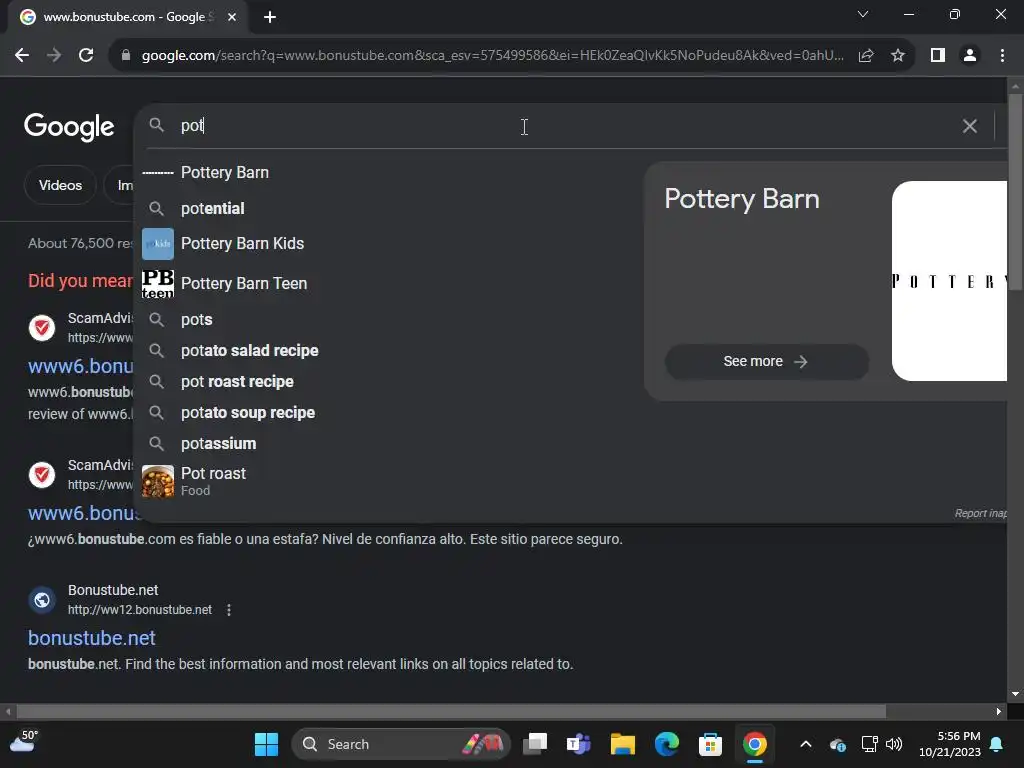Open the bonustube.net result link
Viewport: 1024px width, 768px height.
click(91, 638)
